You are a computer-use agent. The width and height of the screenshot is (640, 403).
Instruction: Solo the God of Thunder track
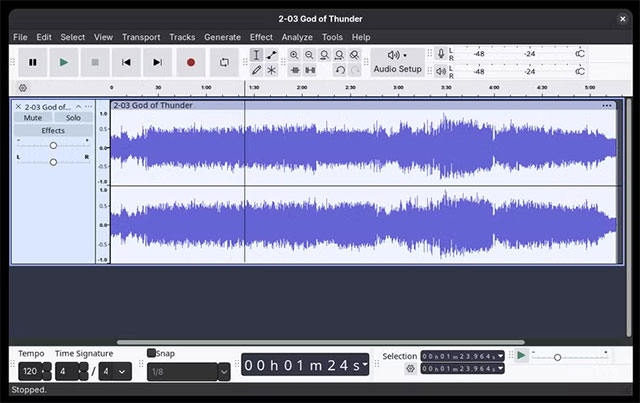73,118
